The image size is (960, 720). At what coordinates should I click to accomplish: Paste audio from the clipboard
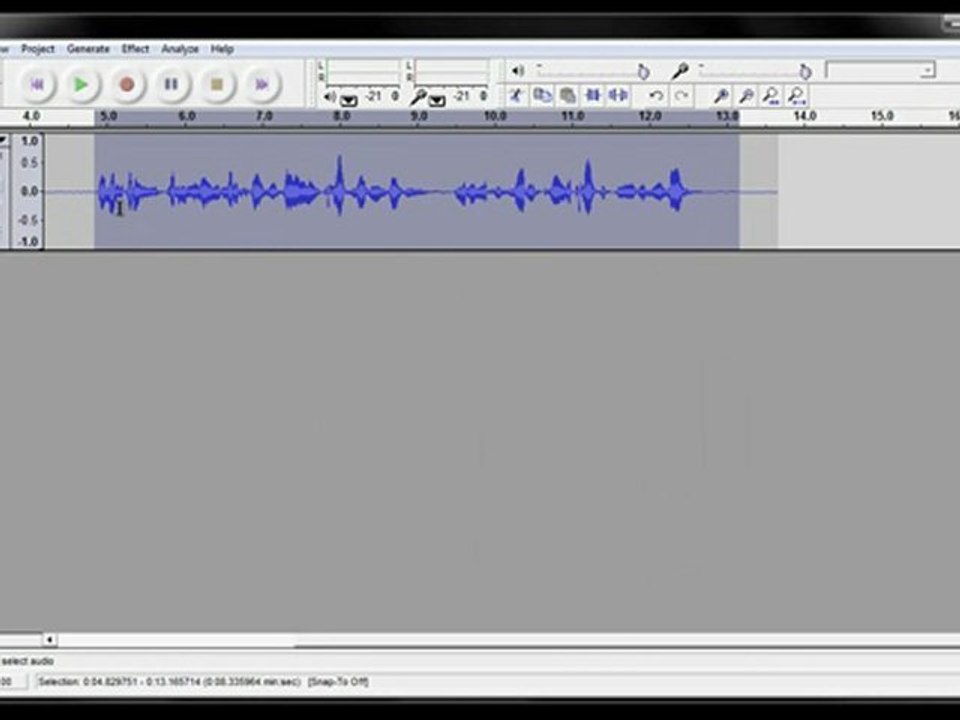pyautogui.click(x=568, y=96)
